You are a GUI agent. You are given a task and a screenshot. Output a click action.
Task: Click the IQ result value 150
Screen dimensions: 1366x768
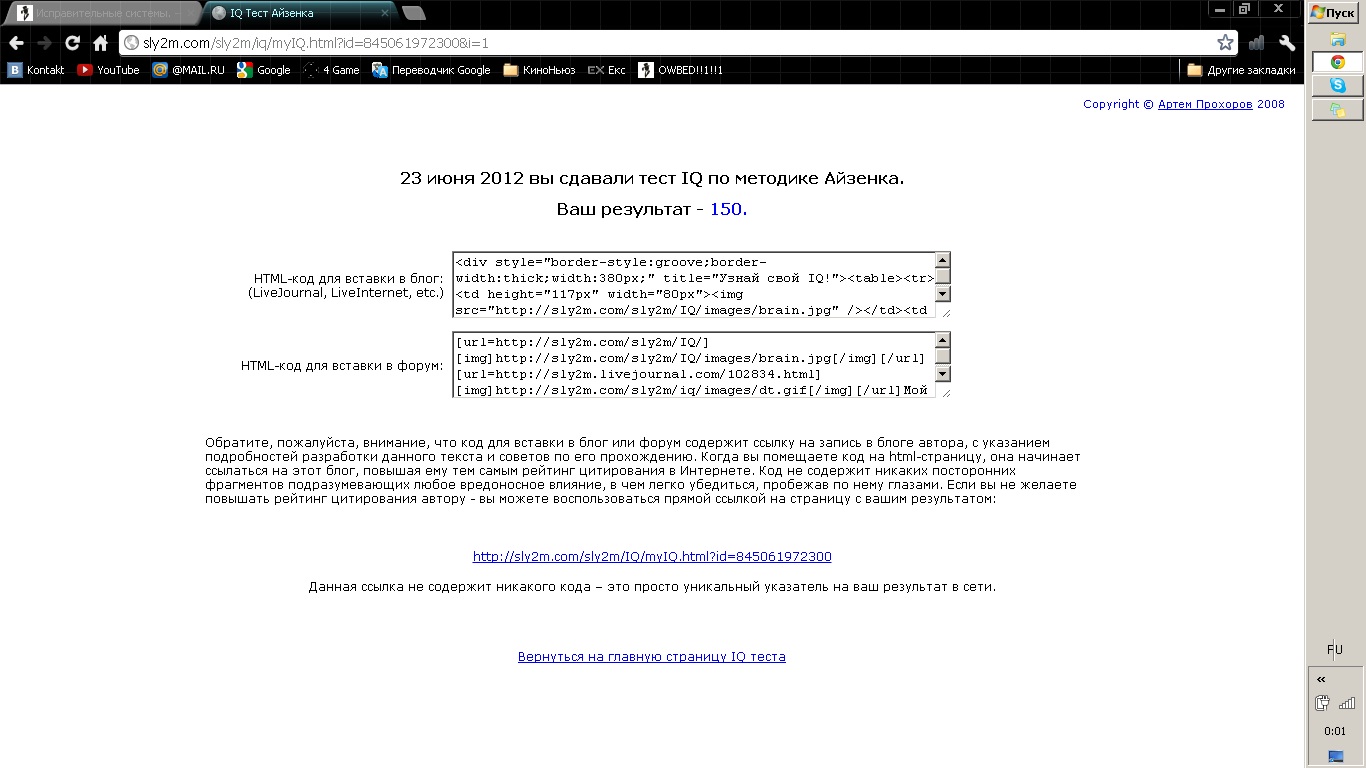[x=727, y=210]
